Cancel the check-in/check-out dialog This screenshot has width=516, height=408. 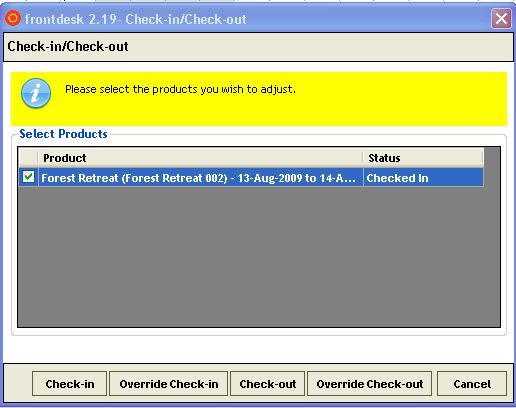click(x=472, y=384)
